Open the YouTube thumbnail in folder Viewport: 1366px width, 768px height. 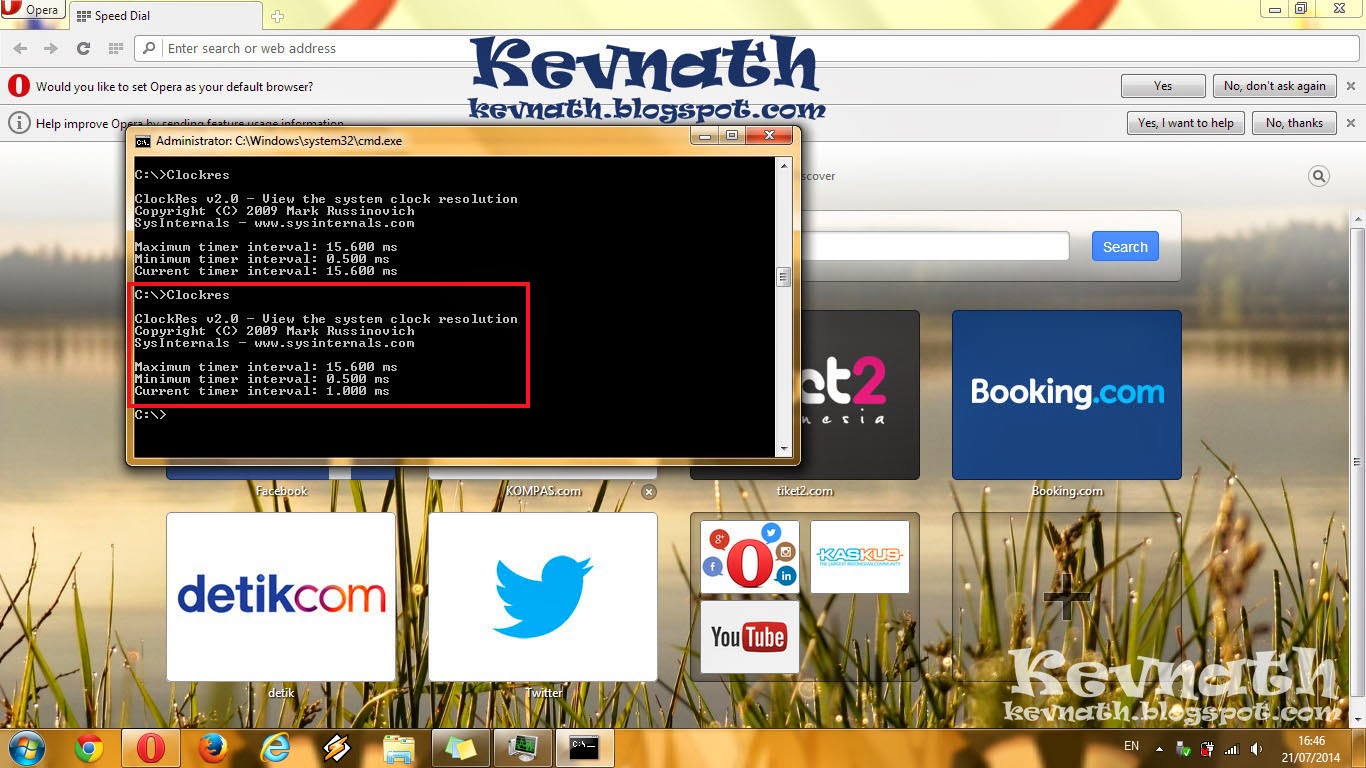point(750,637)
